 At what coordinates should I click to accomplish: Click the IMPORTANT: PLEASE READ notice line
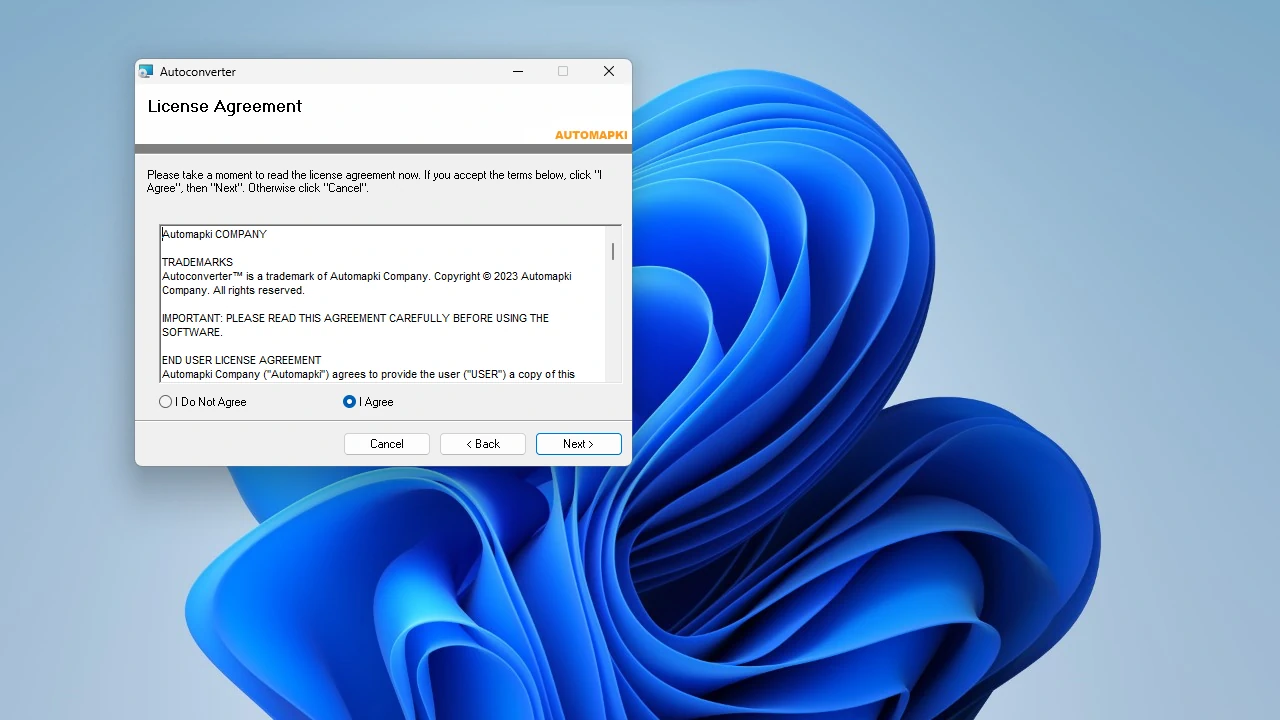[x=356, y=325]
